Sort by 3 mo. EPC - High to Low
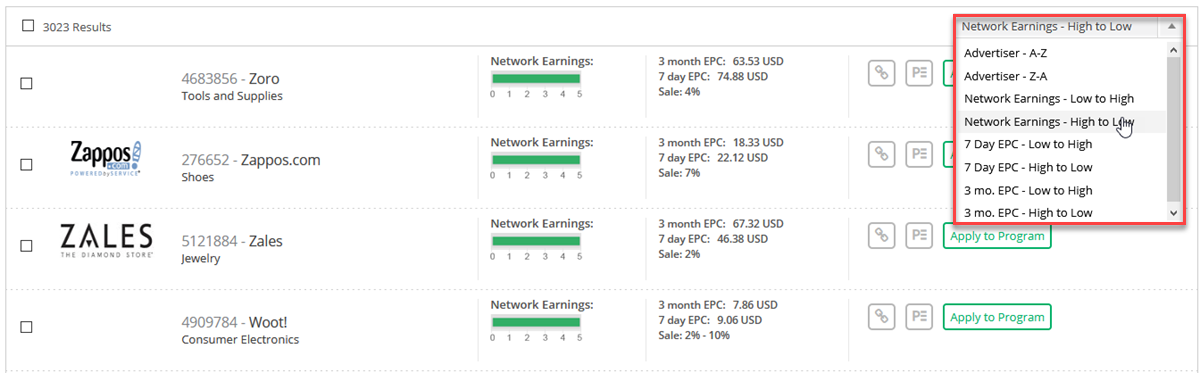The width and height of the screenshot is (1200, 373). coord(1061,213)
